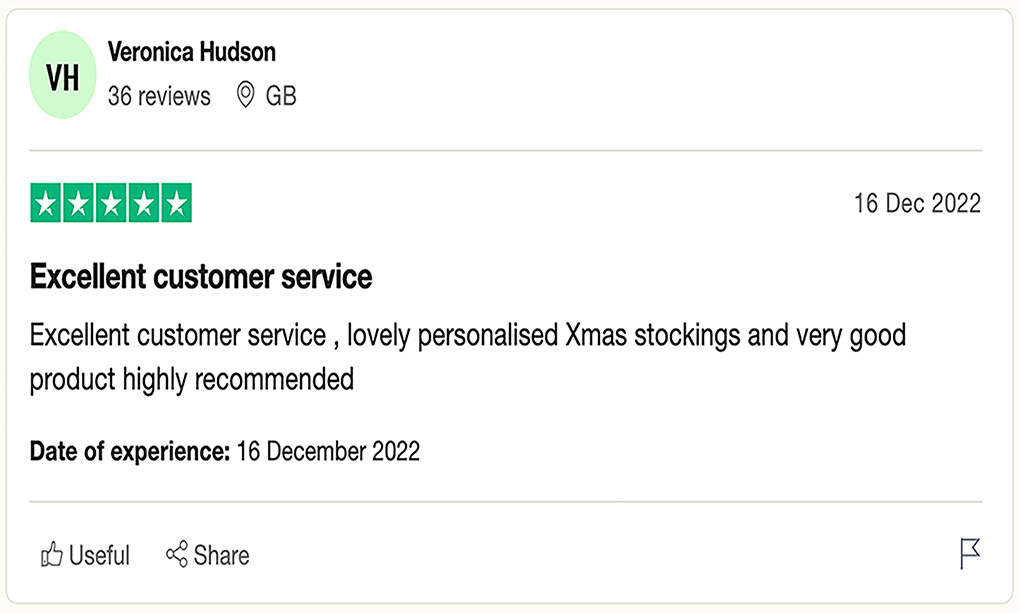
Task: Mark the review as Useful
Action: pyautogui.click(x=85, y=555)
